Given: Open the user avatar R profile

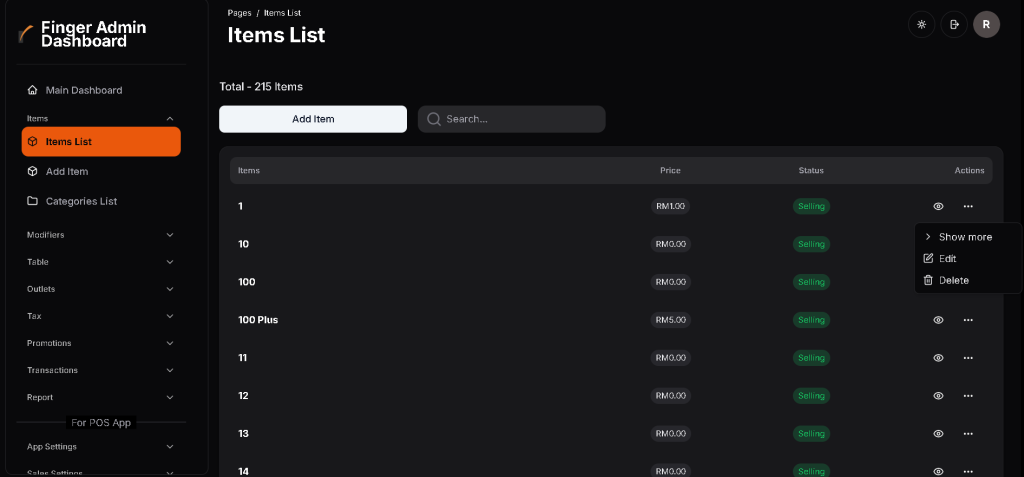Looking at the screenshot, I should (987, 24).
